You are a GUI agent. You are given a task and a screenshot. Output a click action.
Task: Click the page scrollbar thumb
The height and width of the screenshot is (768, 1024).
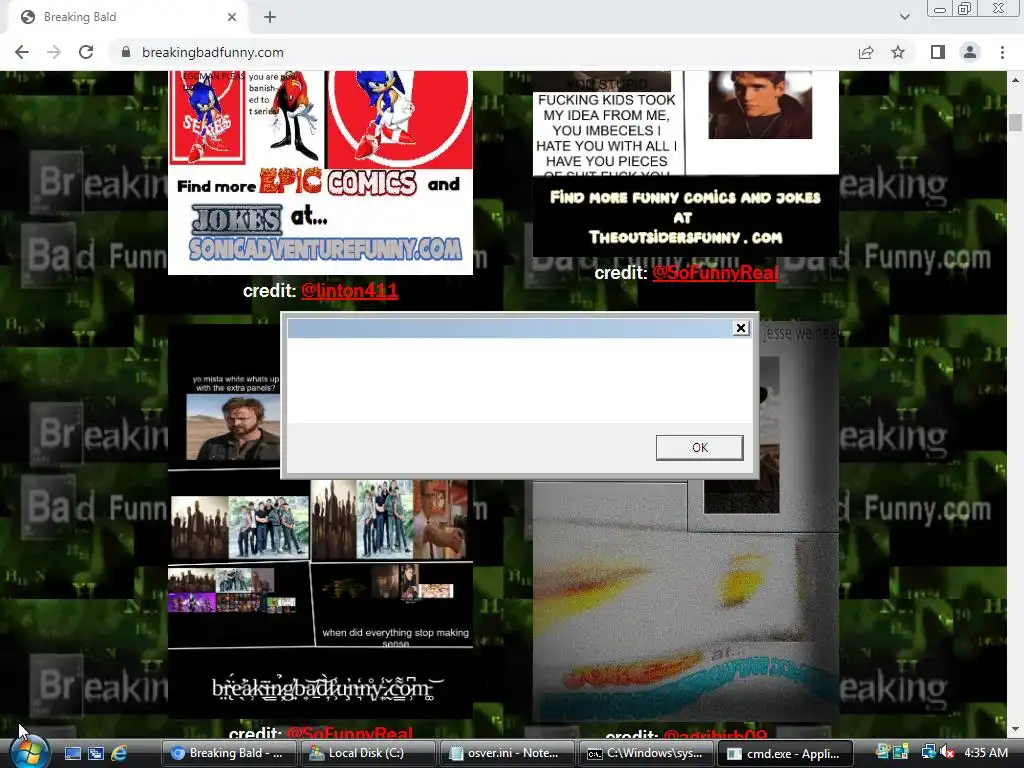point(1015,122)
